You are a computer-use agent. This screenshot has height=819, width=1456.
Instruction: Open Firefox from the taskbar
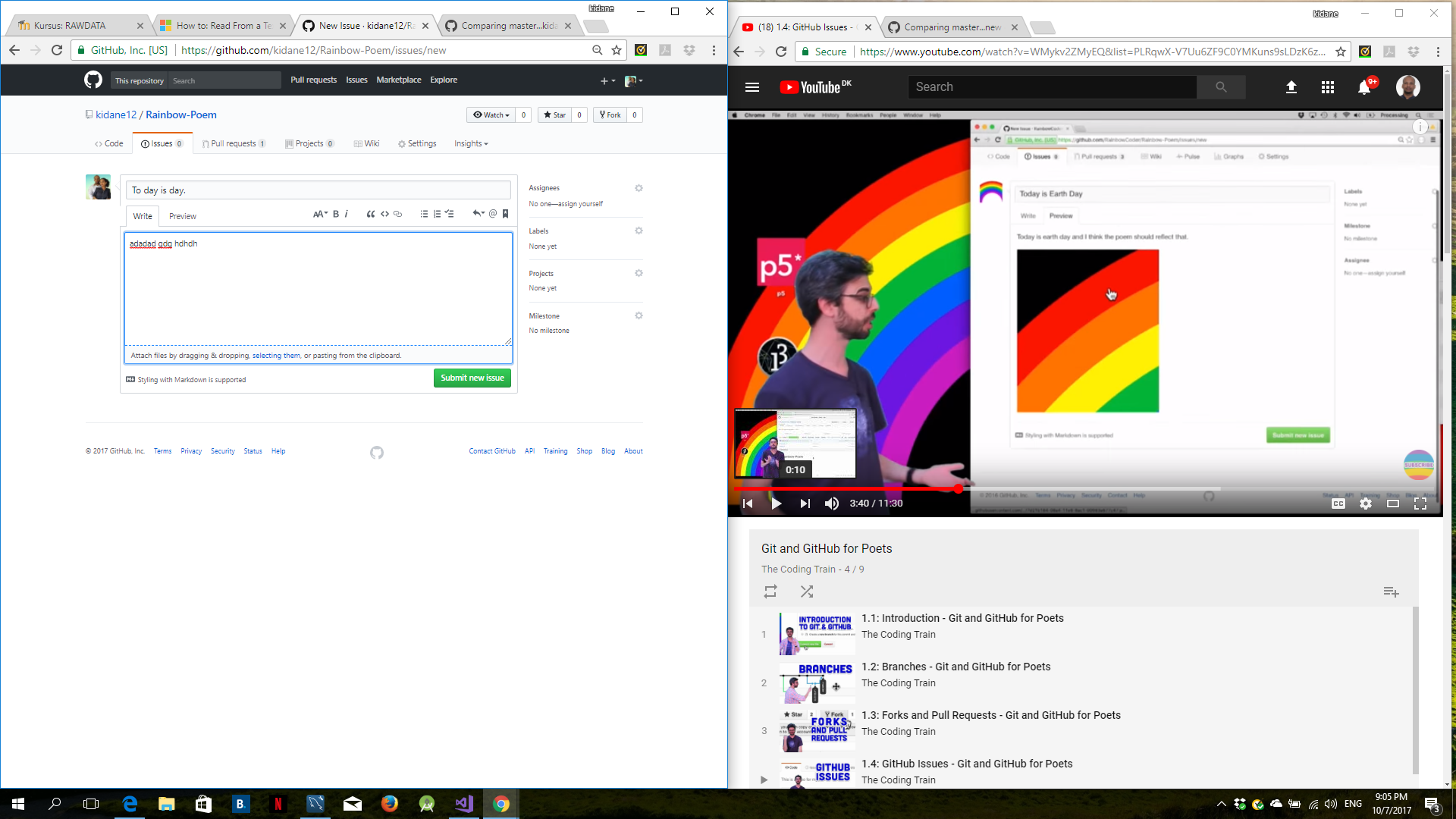click(x=390, y=804)
